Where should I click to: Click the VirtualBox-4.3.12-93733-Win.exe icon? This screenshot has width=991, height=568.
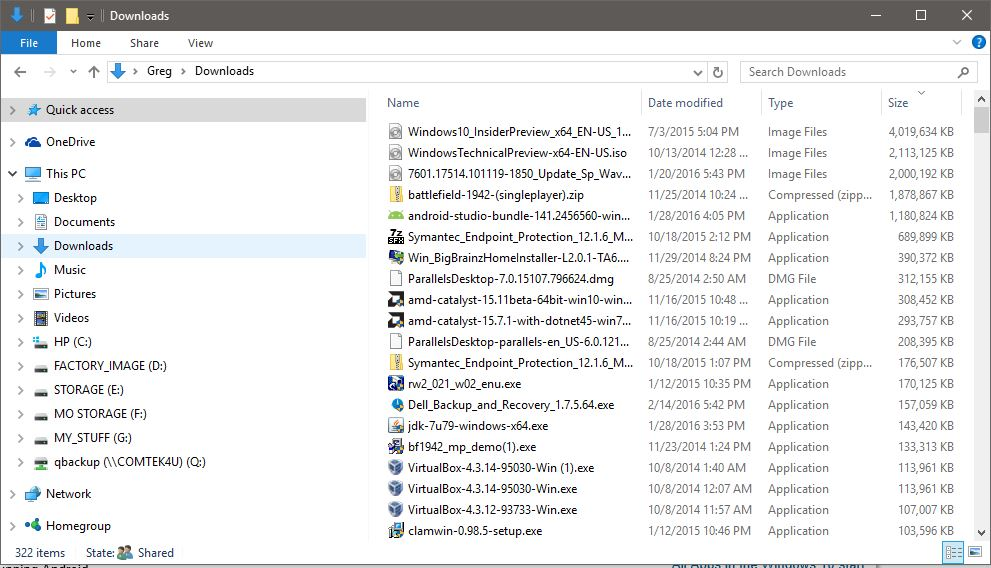[x=396, y=510]
